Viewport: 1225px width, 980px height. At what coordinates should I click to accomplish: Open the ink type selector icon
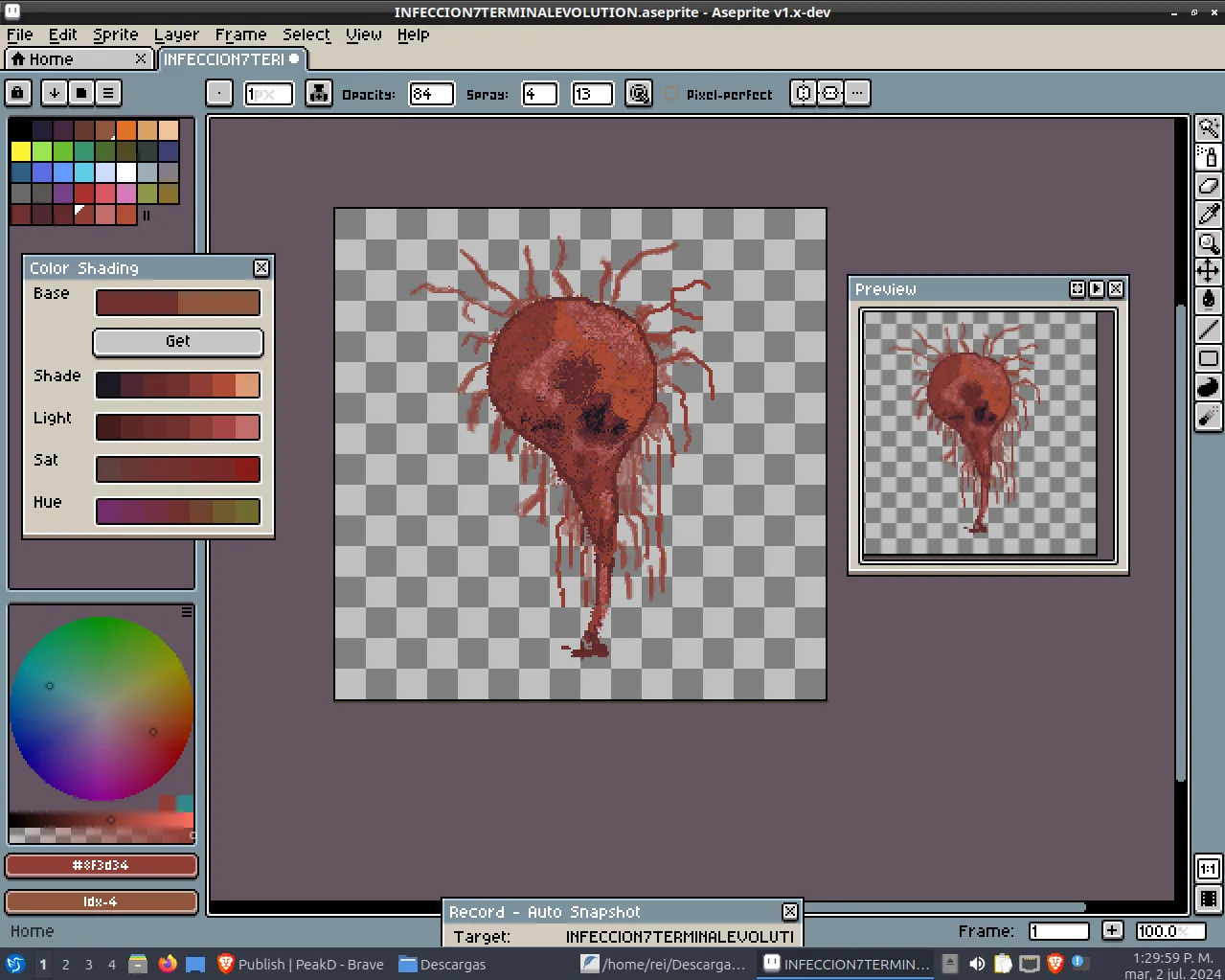(319, 93)
